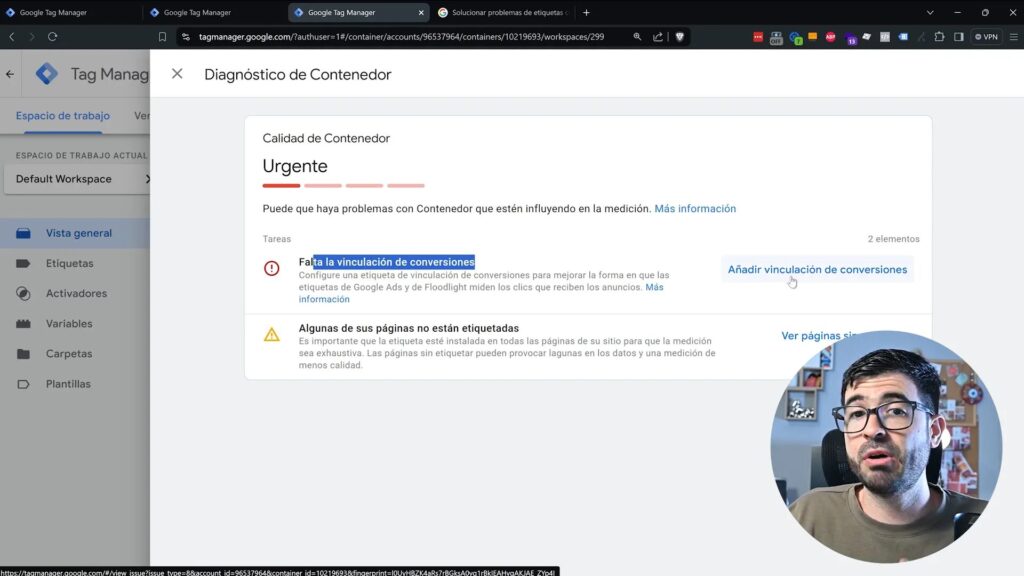This screenshot has height=576, width=1024.
Task: Click the Tag Manager diamond logo
Action: [46, 74]
